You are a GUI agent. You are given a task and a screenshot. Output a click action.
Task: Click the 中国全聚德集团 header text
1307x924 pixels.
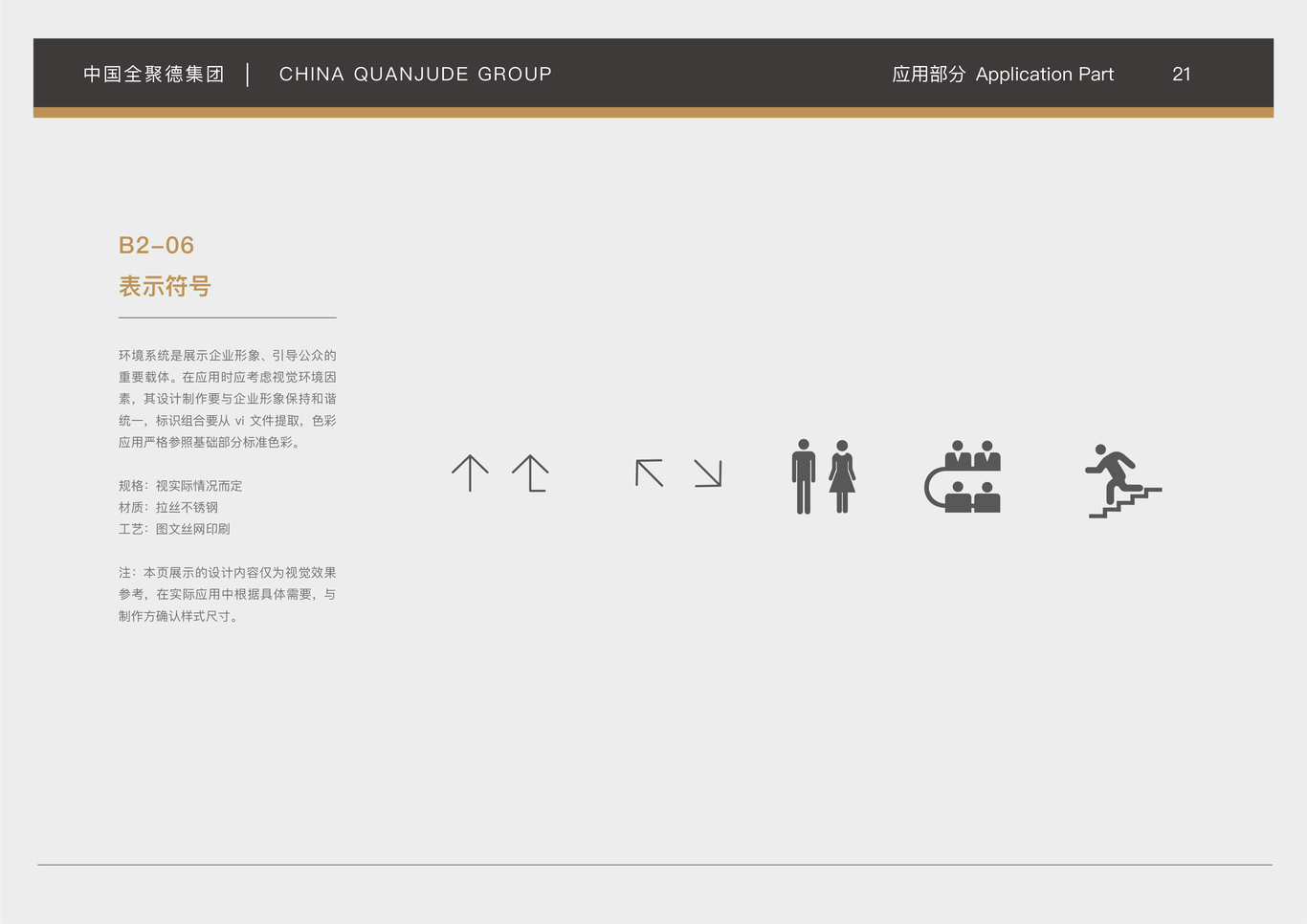pyautogui.click(x=154, y=74)
